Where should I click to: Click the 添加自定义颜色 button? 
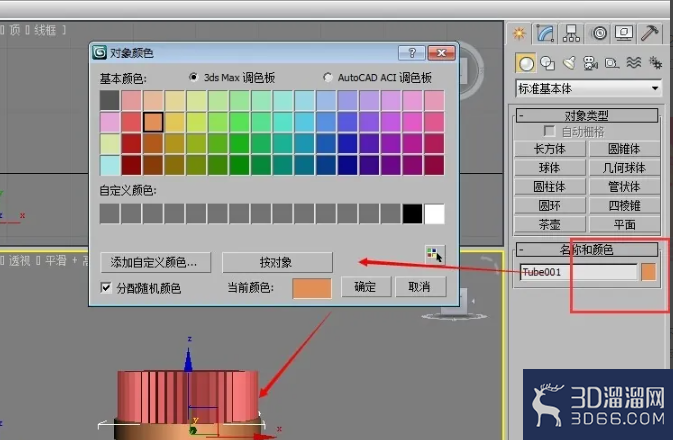pyautogui.click(x=155, y=262)
